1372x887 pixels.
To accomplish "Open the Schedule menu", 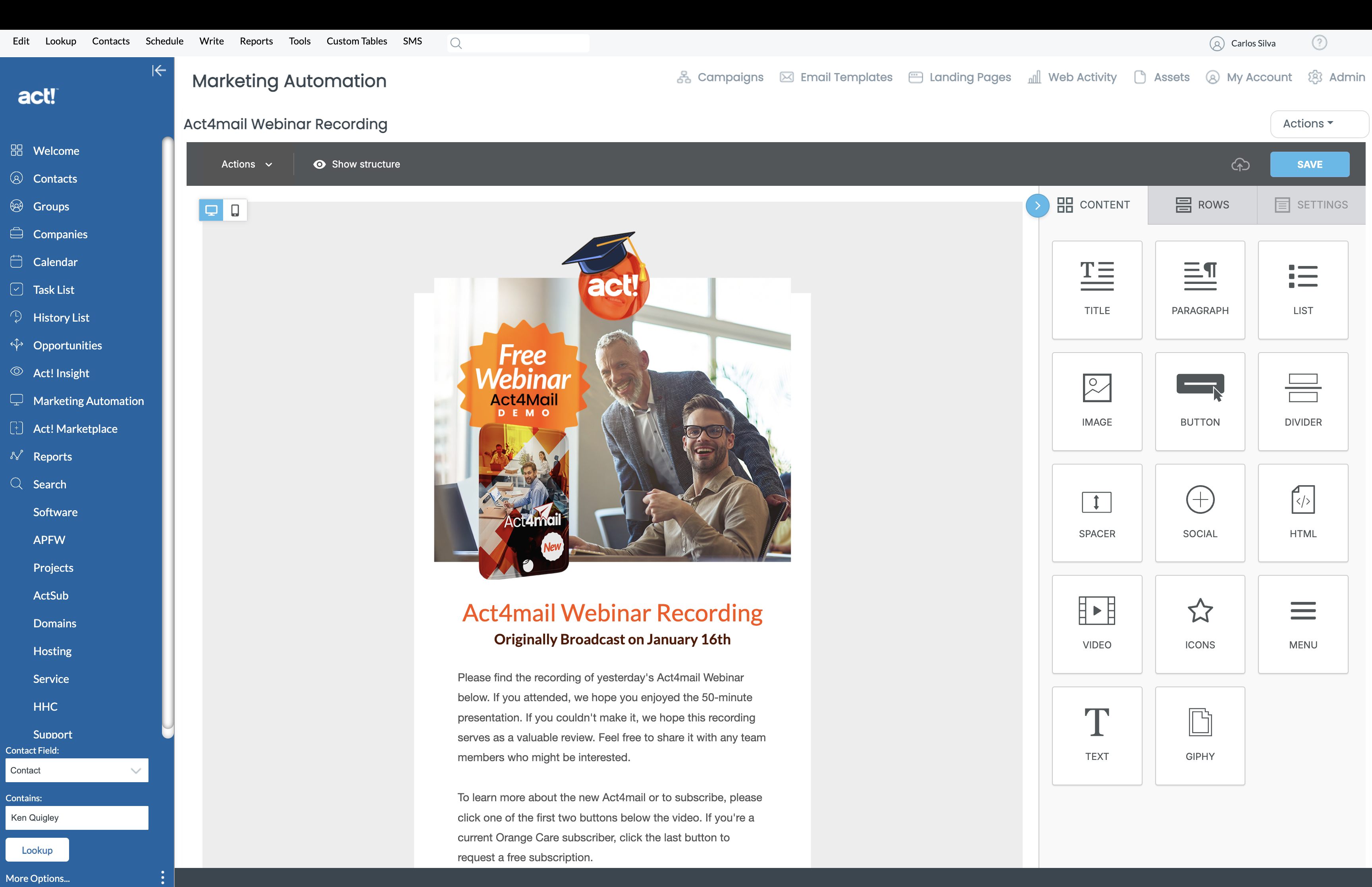I will (x=164, y=41).
